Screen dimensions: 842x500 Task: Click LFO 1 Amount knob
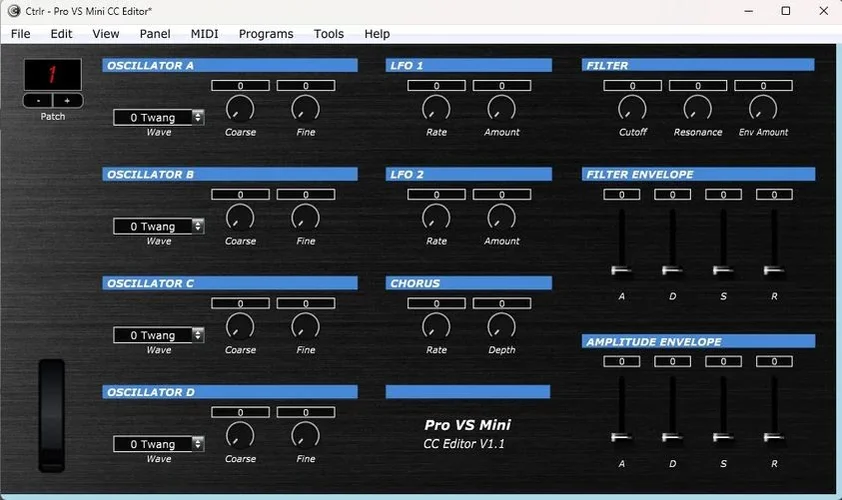[x=502, y=109]
